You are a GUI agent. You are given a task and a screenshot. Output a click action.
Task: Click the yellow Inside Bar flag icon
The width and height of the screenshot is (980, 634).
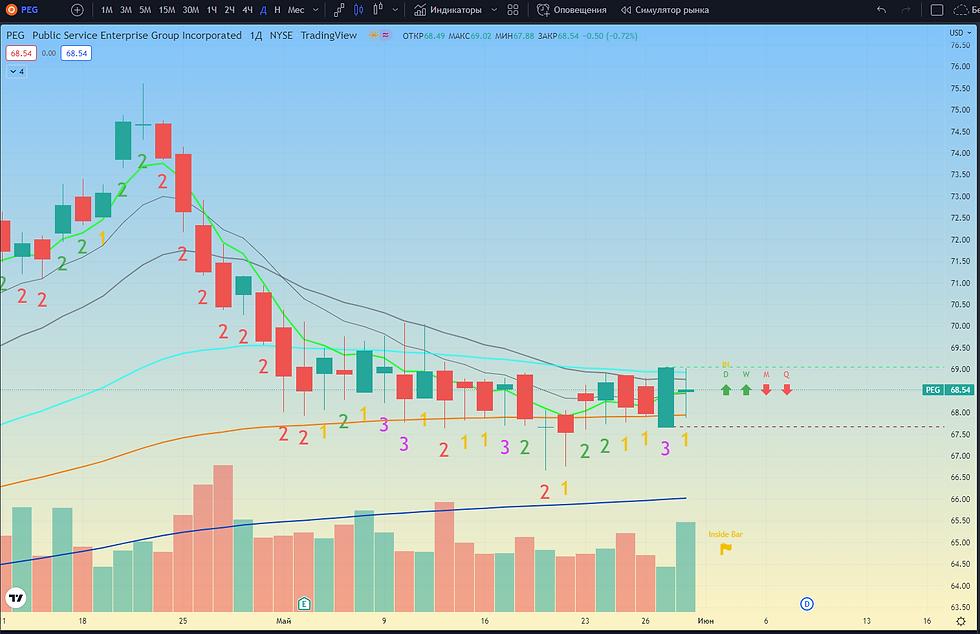point(726,548)
